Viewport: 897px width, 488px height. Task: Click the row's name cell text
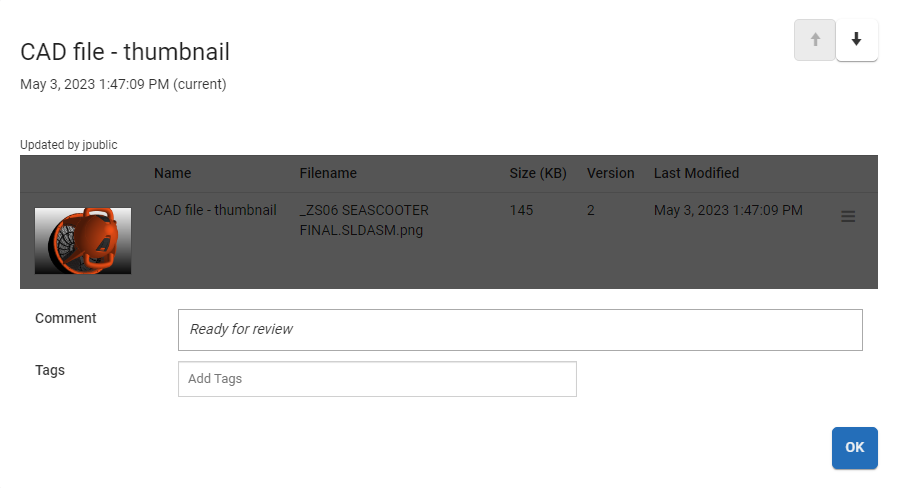point(215,210)
